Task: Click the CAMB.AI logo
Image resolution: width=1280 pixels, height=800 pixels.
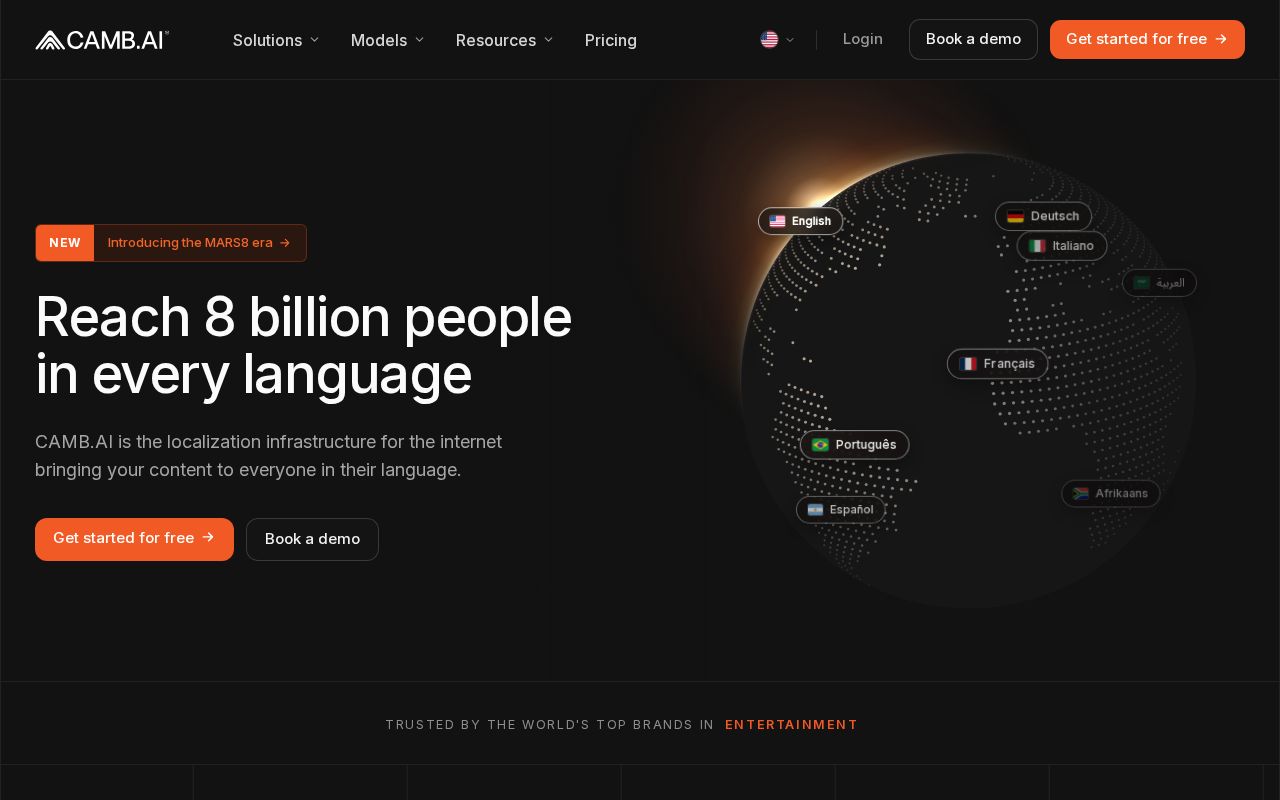Action: click(x=102, y=40)
